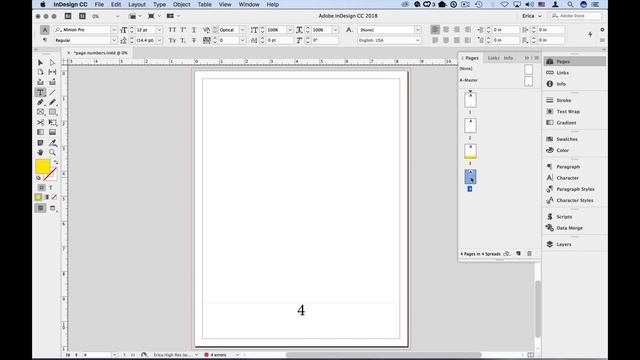Open the character style dropdown [None]
The width and height of the screenshot is (640, 360).
[x=417, y=30]
